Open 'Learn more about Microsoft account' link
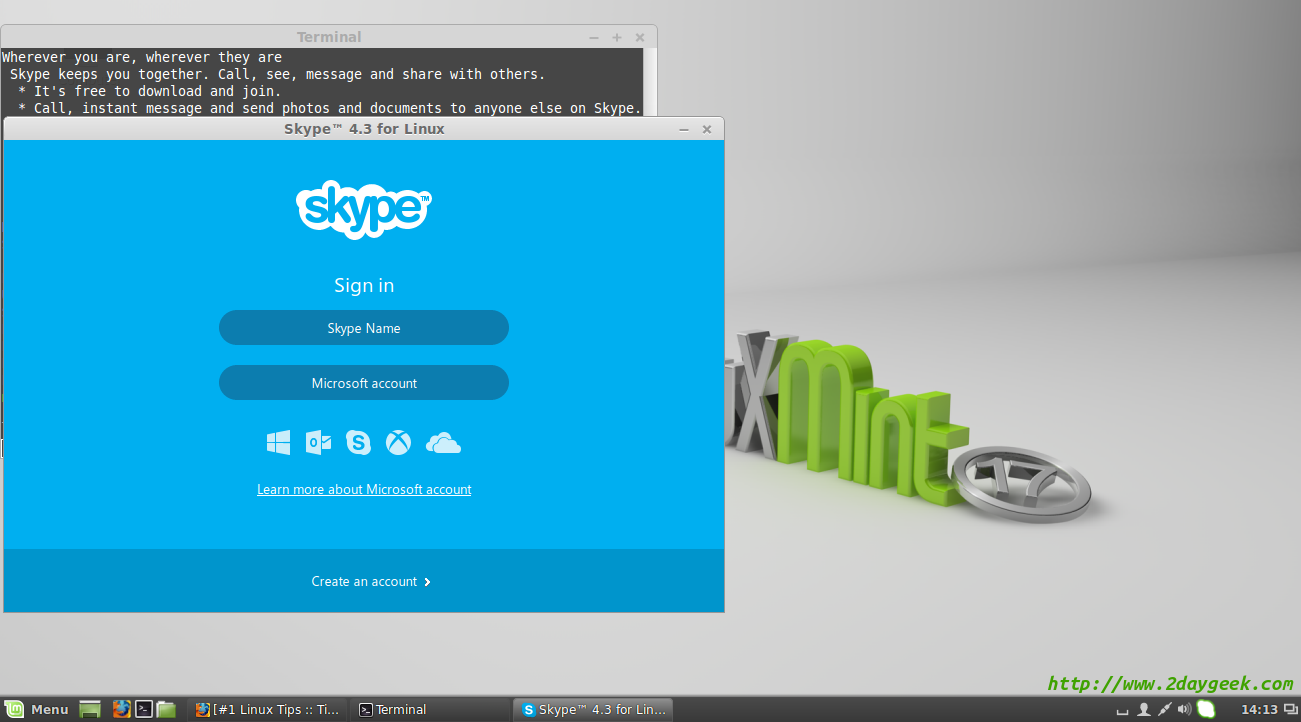The width and height of the screenshot is (1301, 722). click(x=364, y=489)
